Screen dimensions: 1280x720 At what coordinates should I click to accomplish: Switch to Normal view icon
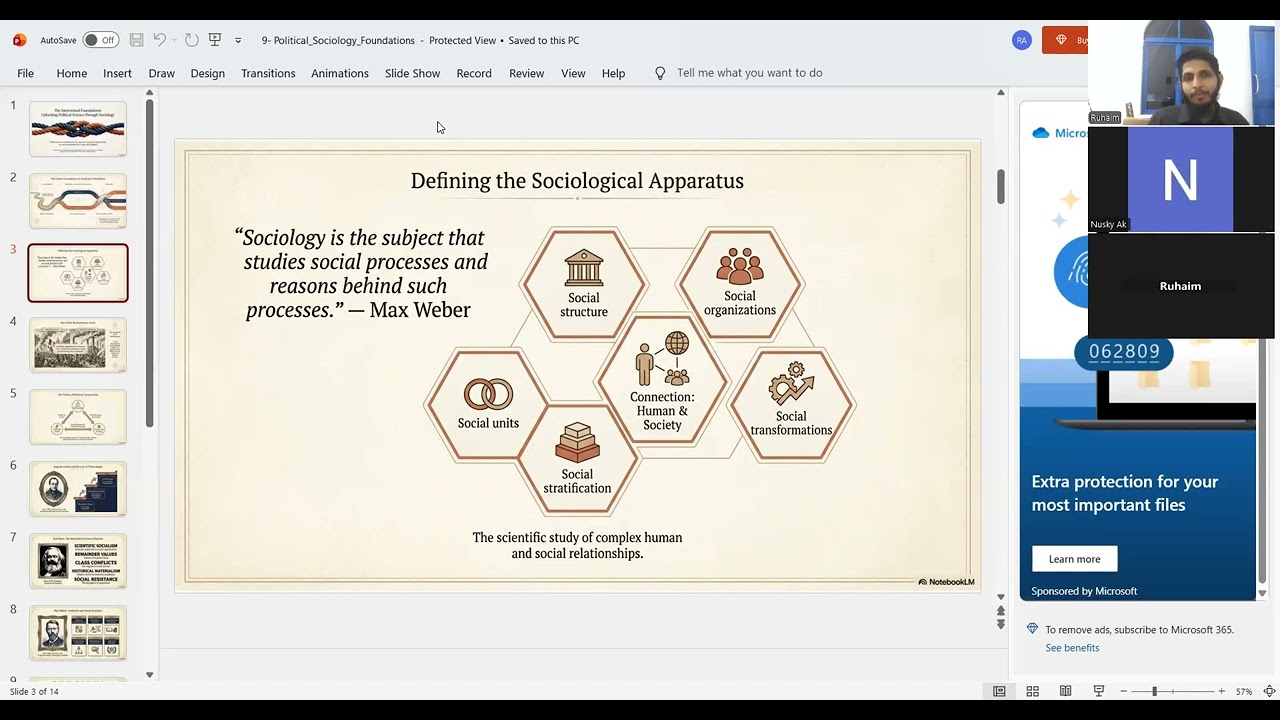pyautogui.click(x=999, y=691)
